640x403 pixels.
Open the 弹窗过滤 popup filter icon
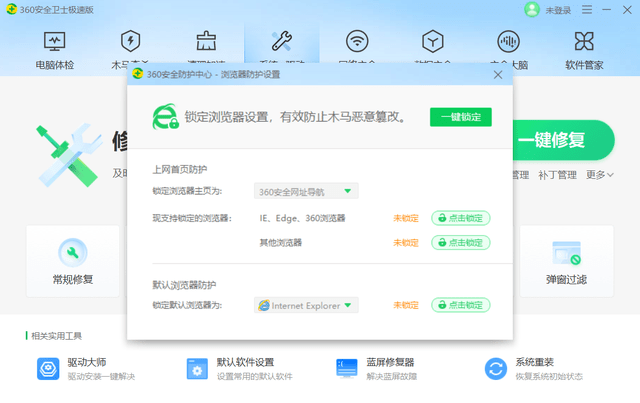(x=567, y=253)
